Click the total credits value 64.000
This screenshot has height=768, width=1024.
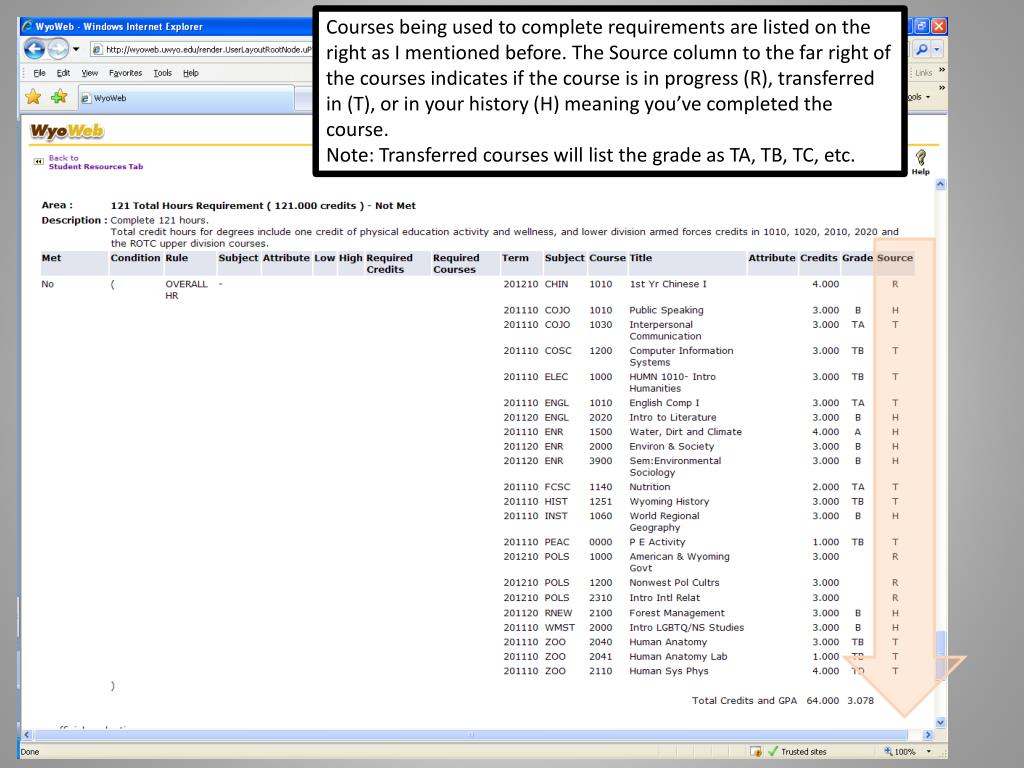[823, 701]
